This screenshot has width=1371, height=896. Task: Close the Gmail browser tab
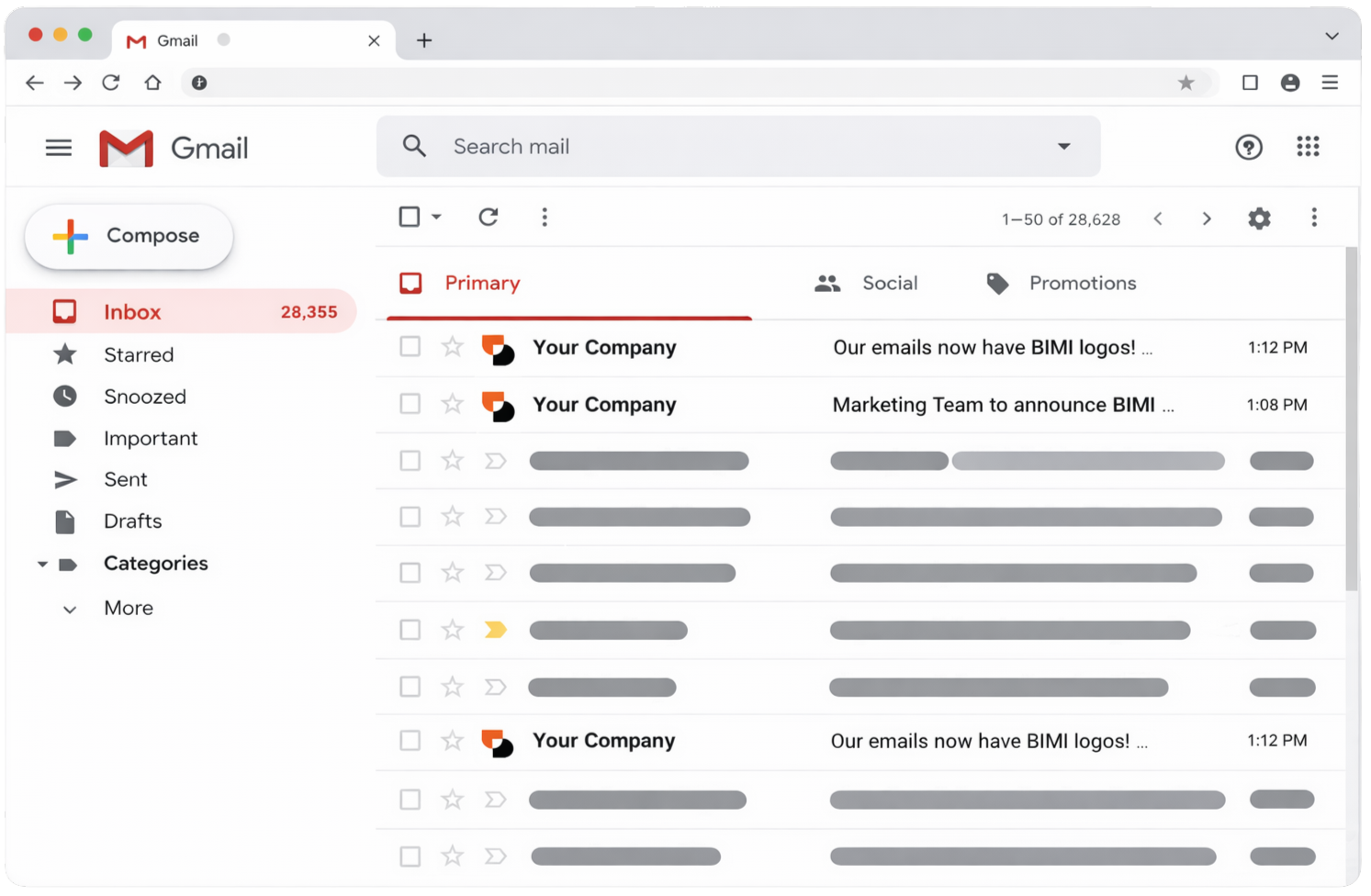pyautogui.click(x=374, y=40)
